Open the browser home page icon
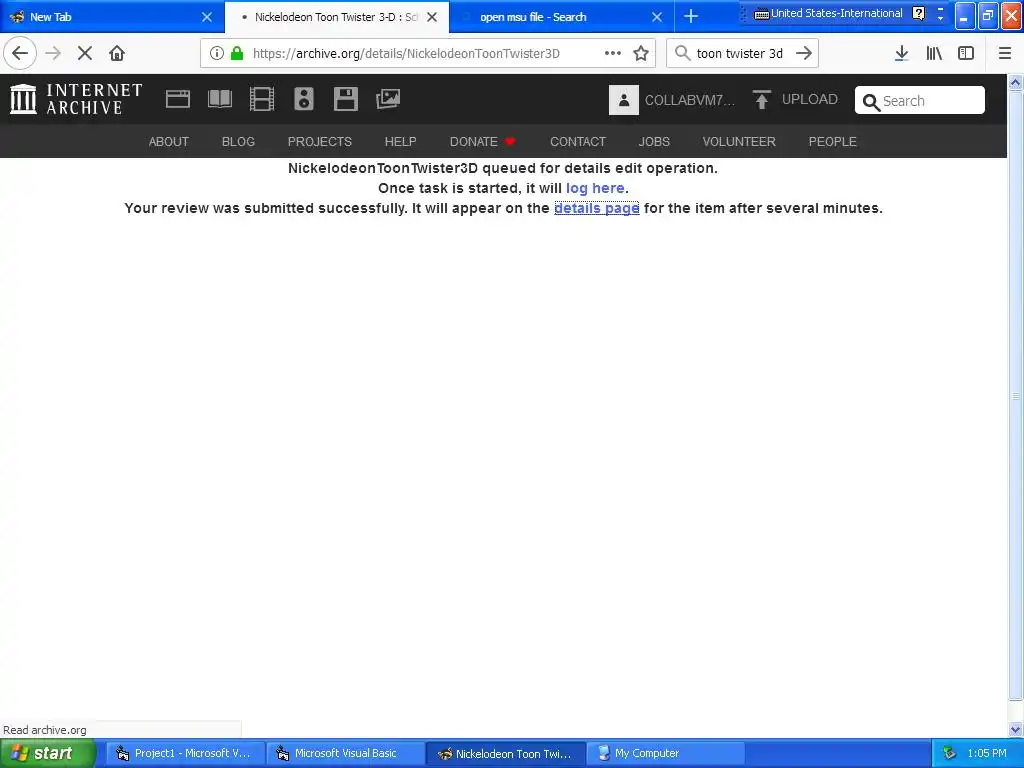Screen dimensions: 1024x768 point(117,54)
